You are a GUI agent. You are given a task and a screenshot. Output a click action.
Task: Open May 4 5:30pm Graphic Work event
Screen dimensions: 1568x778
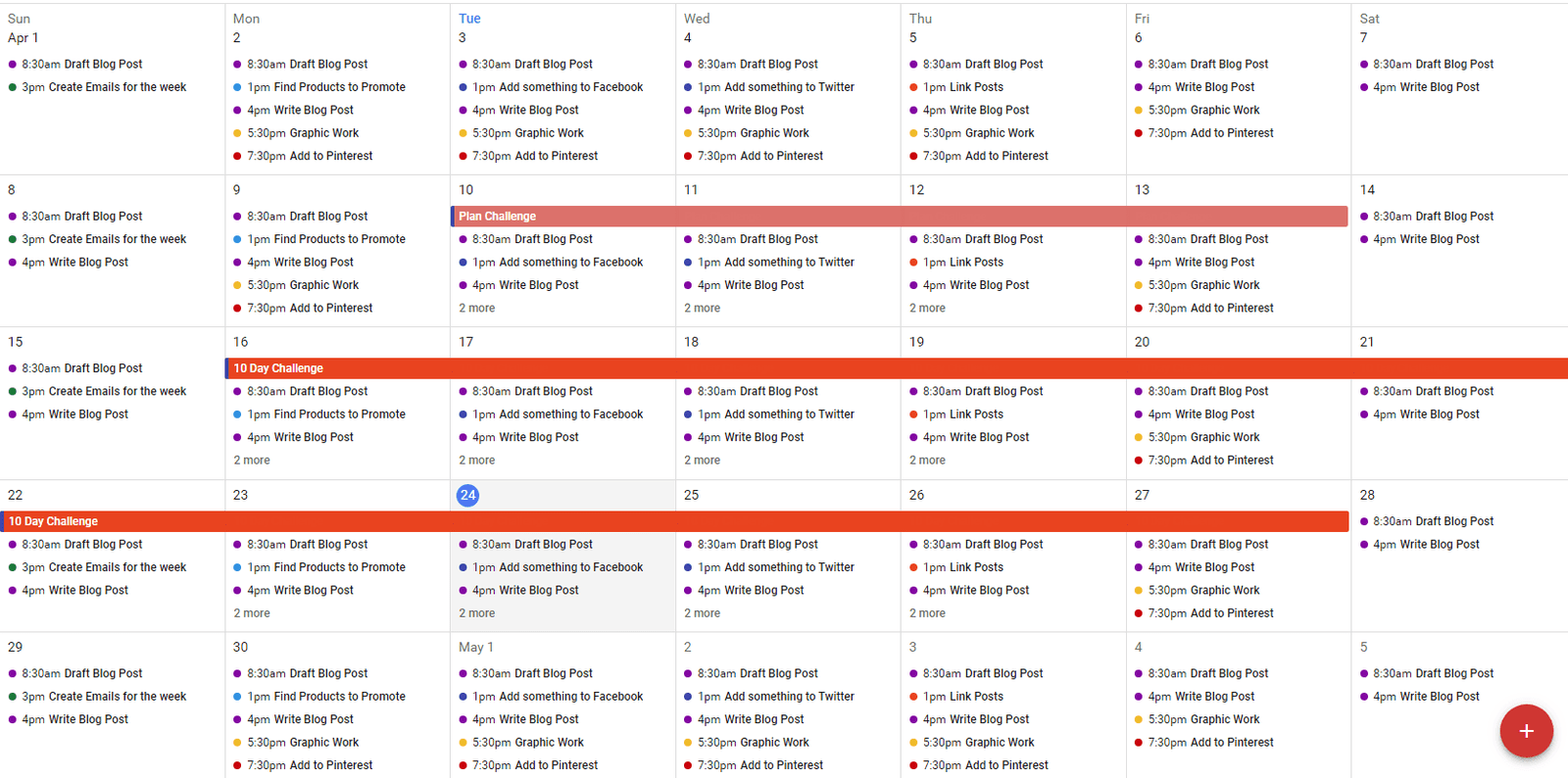coord(1198,719)
